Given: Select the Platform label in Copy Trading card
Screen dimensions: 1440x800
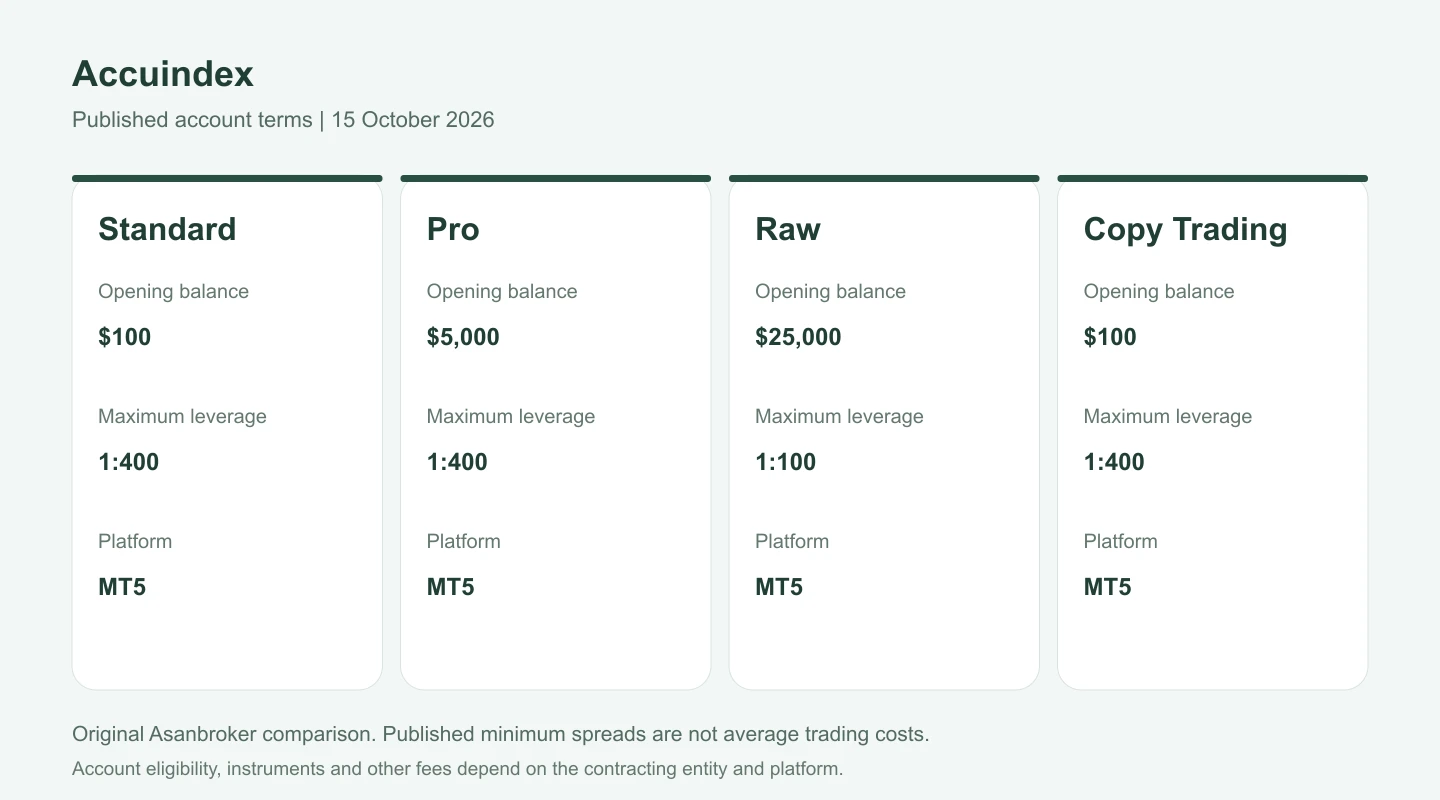Looking at the screenshot, I should [x=1121, y=542].
